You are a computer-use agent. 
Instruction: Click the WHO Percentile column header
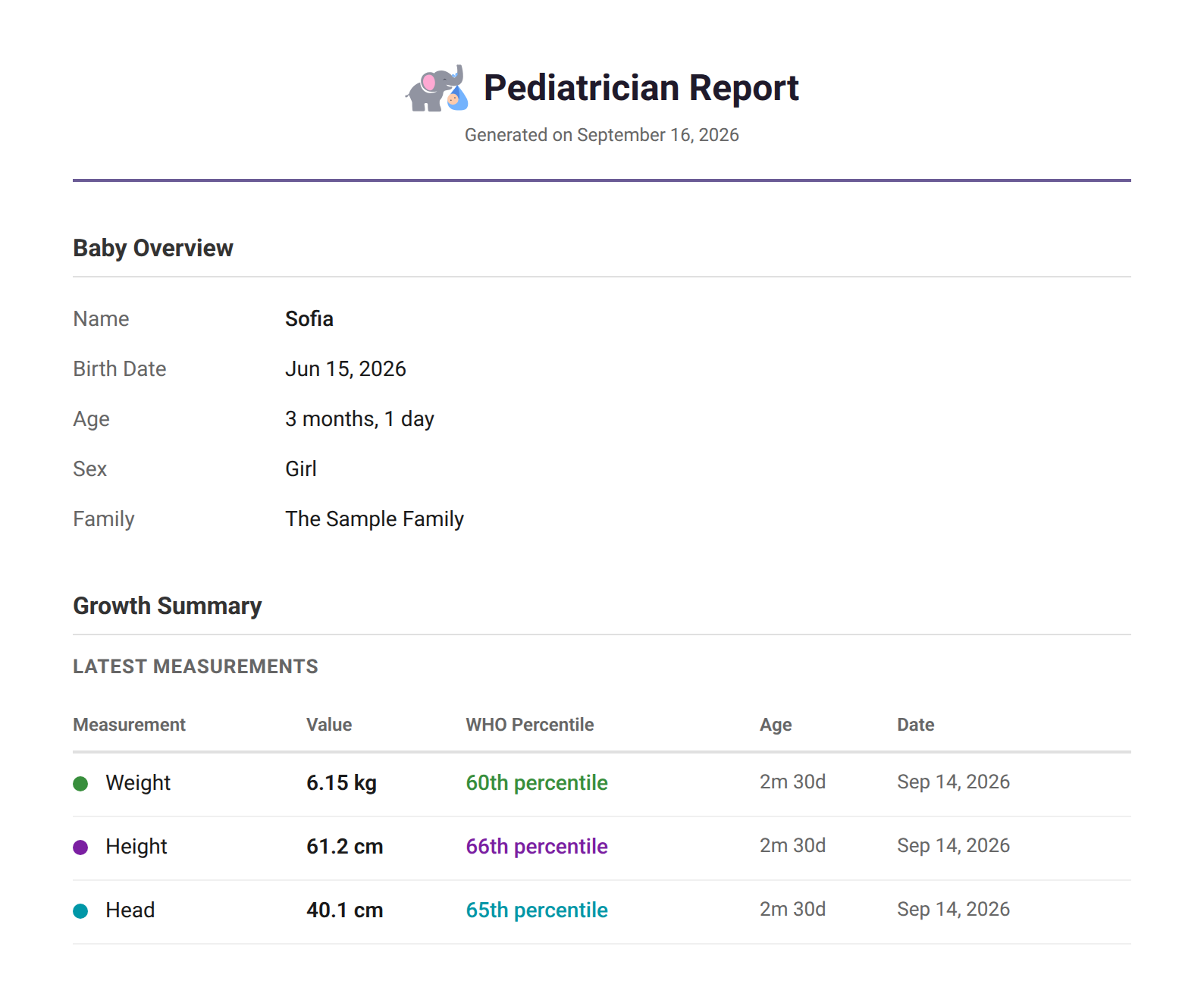click(x=530, y=725)
